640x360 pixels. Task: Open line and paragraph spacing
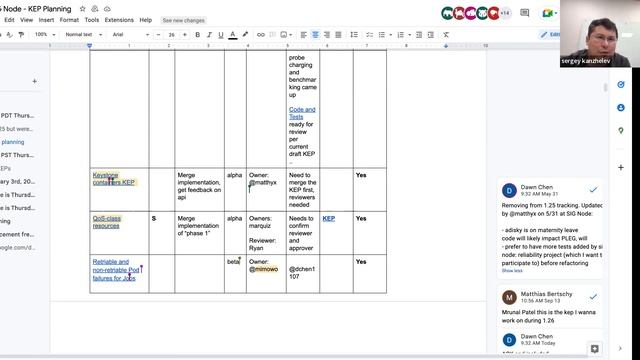354,35
